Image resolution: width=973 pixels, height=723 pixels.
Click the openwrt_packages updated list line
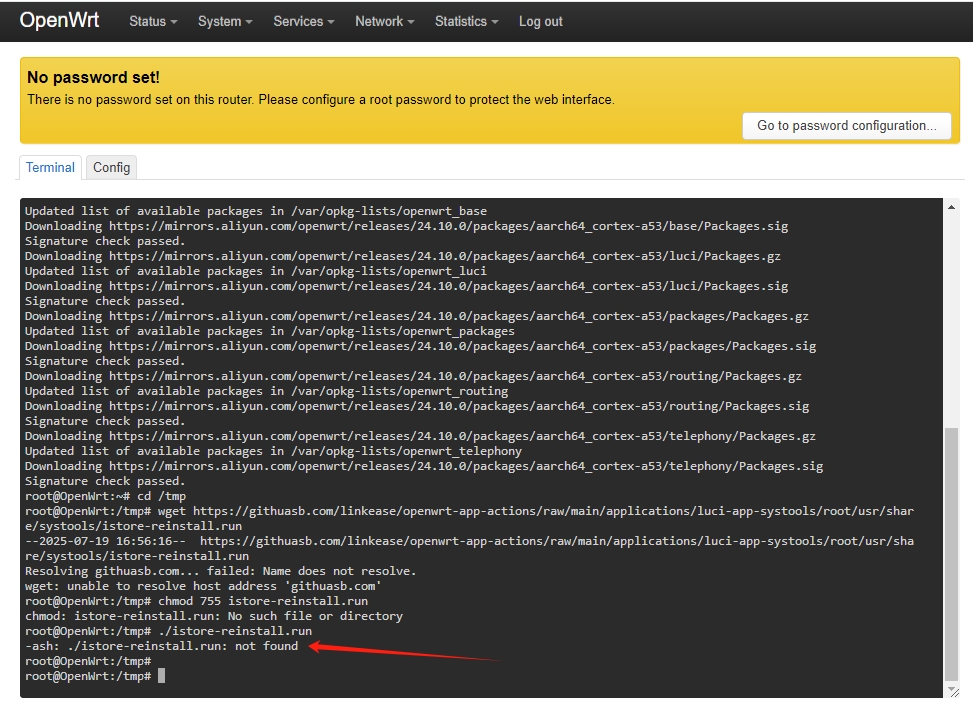click(269, 331)
